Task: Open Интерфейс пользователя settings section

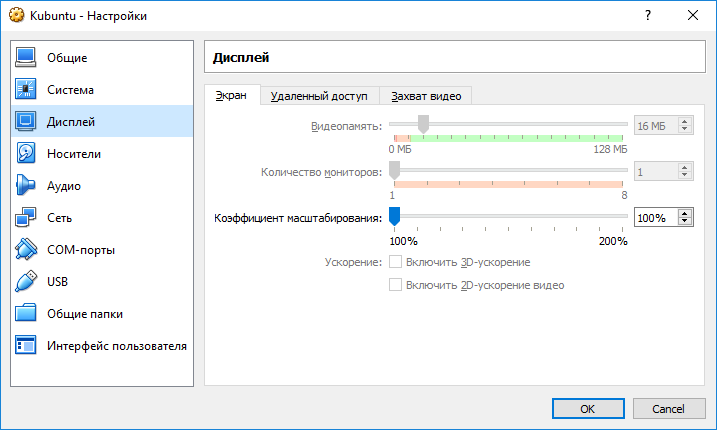Action: point(102,345)
